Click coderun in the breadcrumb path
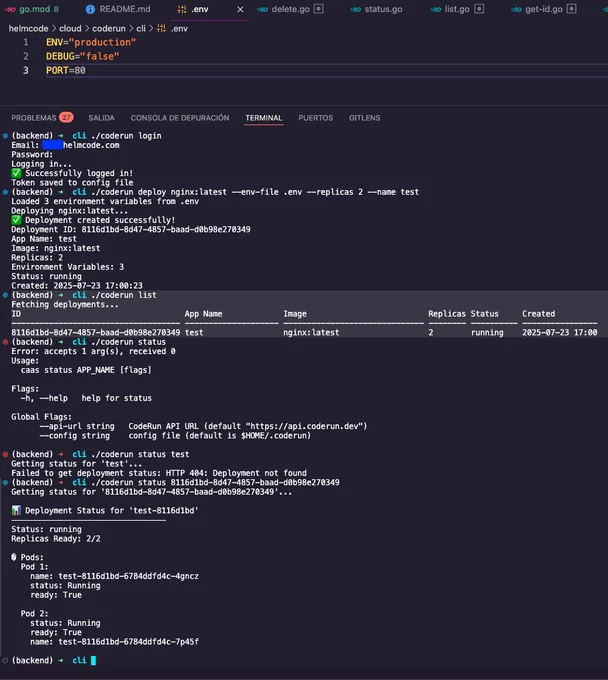Screen dimensions: 608x680 pos(109,29)
